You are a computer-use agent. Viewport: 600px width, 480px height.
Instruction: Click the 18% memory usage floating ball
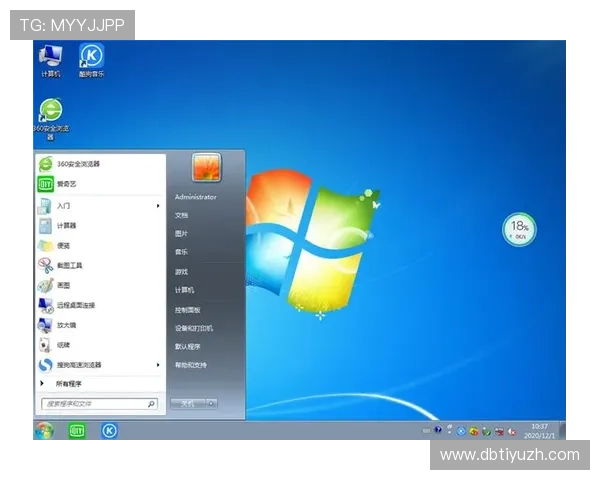pos(519,229)
